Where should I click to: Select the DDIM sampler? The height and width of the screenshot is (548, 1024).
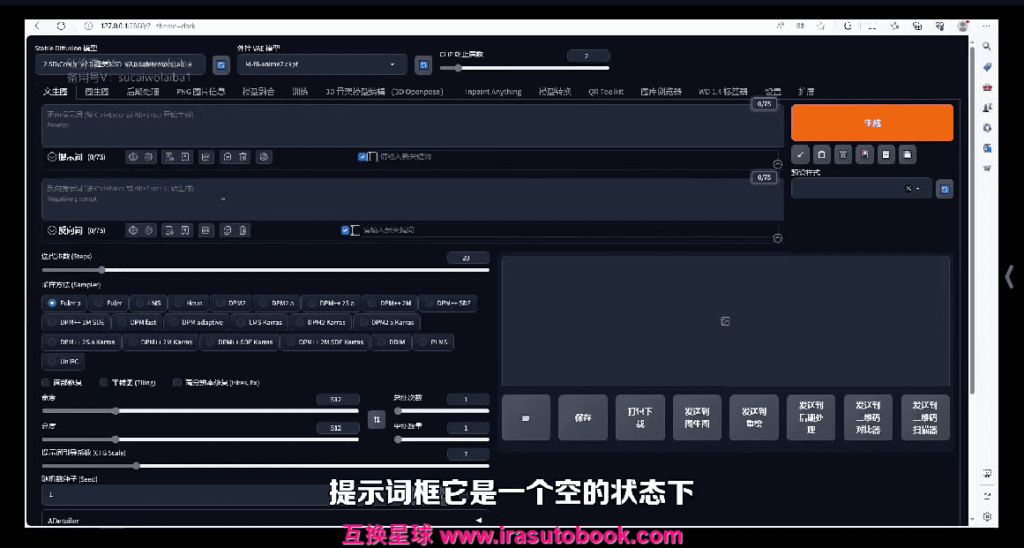(x=391, y=342)
